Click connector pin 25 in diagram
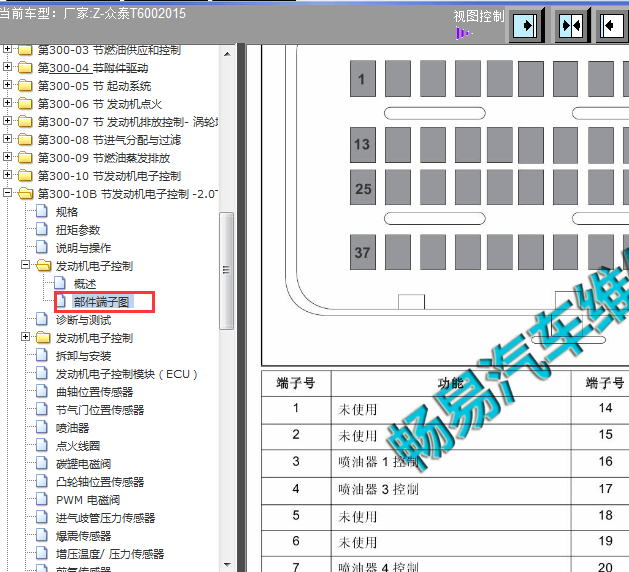This screenshot has height=572, width=629. pos(363,187)
